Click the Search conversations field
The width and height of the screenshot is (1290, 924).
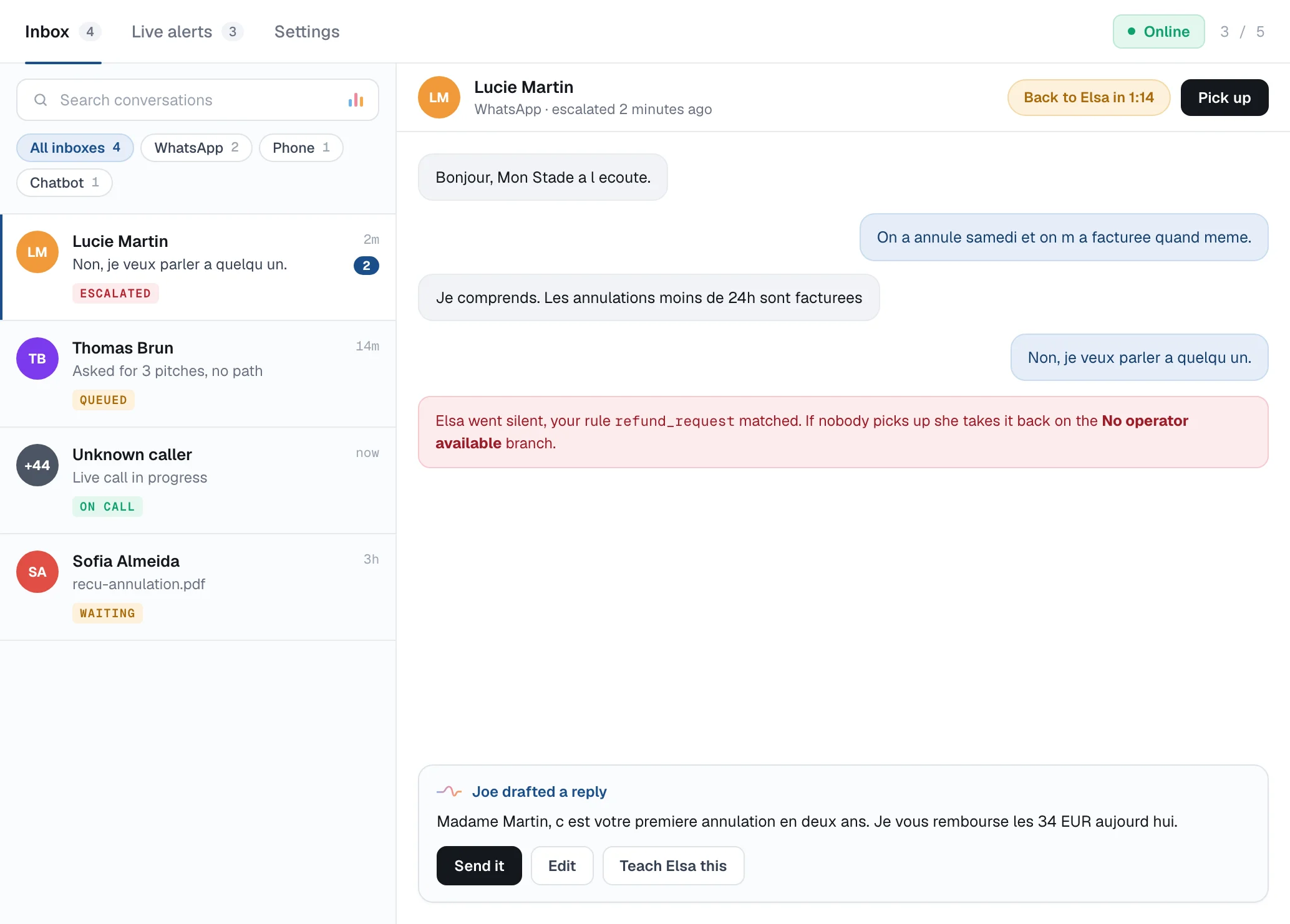[198, 100]
